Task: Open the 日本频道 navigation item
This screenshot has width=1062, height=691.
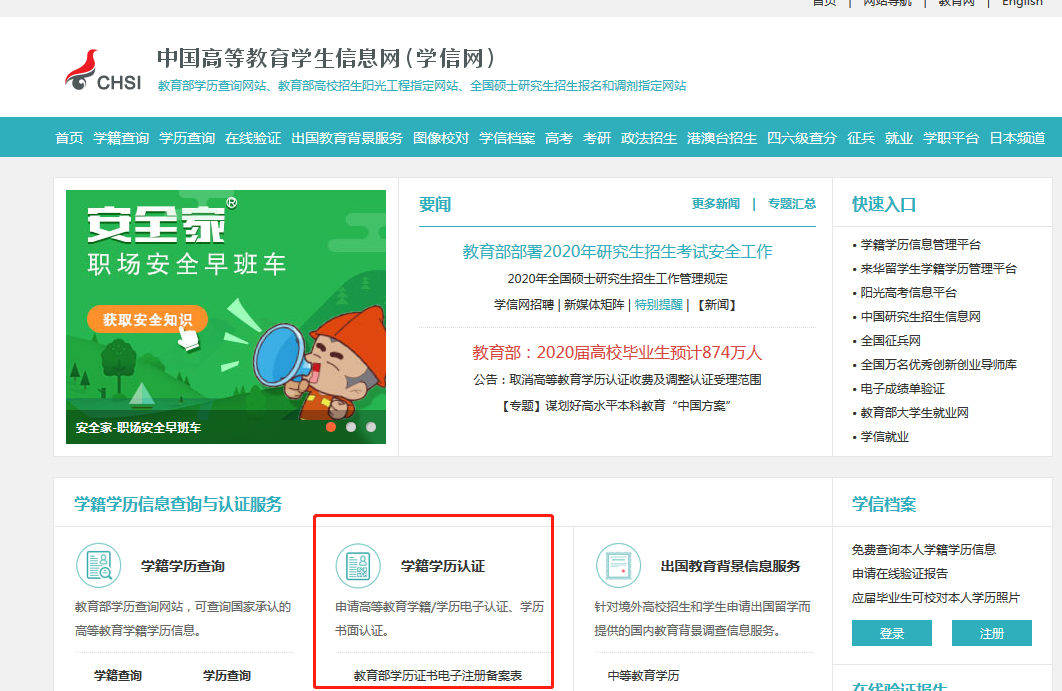Action: [x=1017, y=138]
